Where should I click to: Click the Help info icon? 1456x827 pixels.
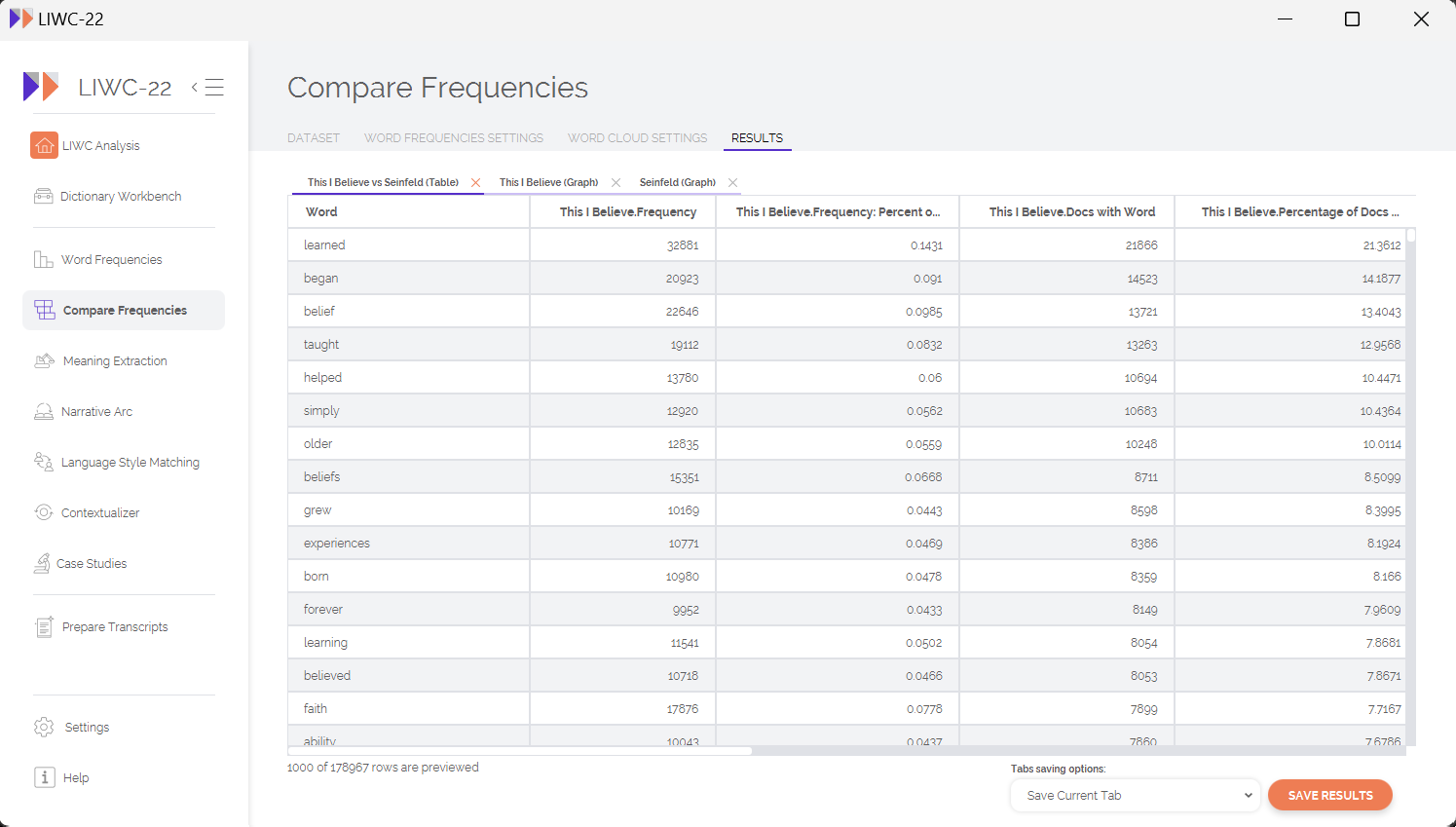pyautogui.click(x=45, y=777)
